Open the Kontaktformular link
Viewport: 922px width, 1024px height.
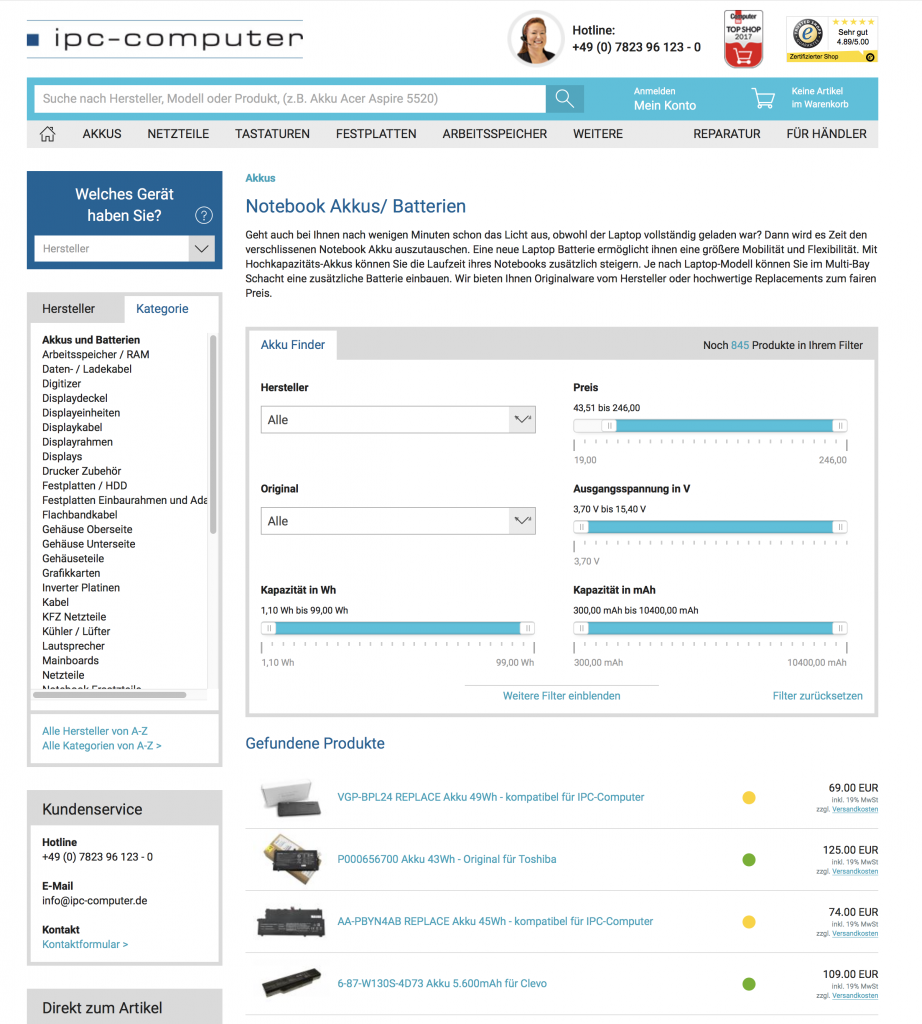point(85,944)
